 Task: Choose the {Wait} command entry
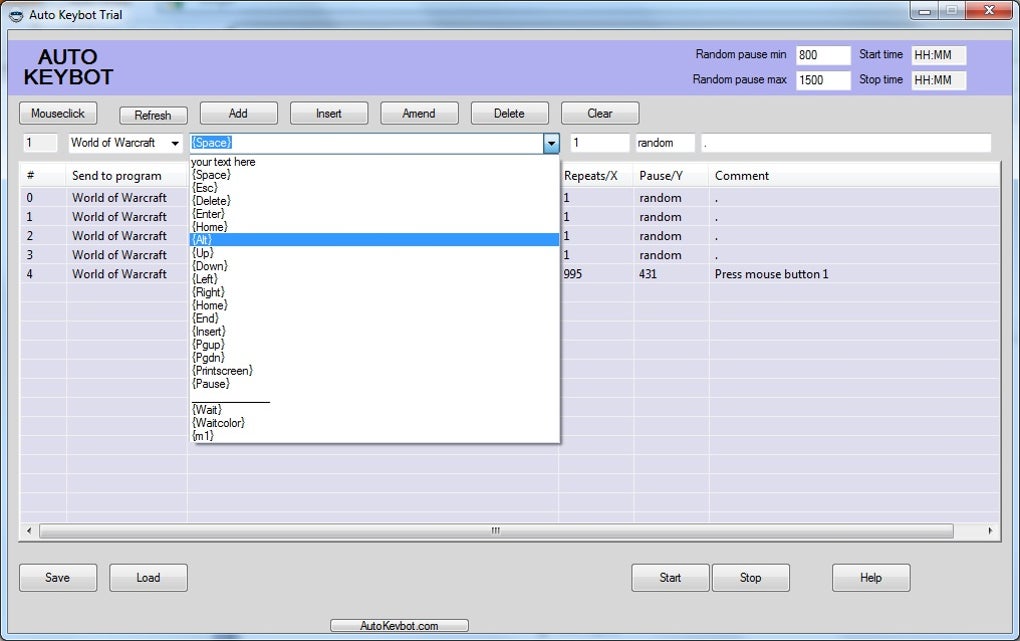(x=375, y=409)
